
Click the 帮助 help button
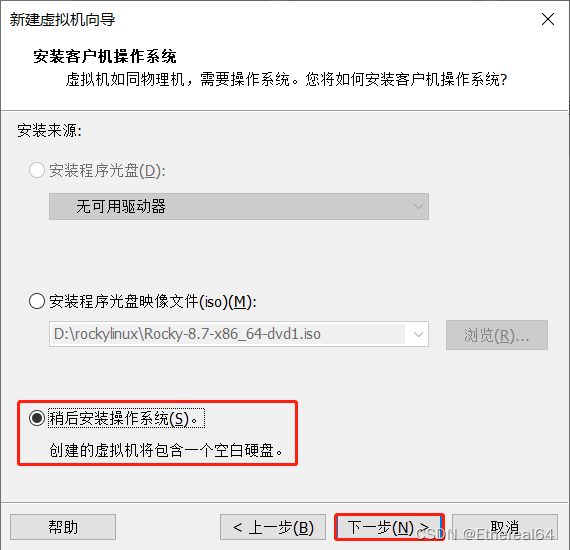tap(63, 527)
